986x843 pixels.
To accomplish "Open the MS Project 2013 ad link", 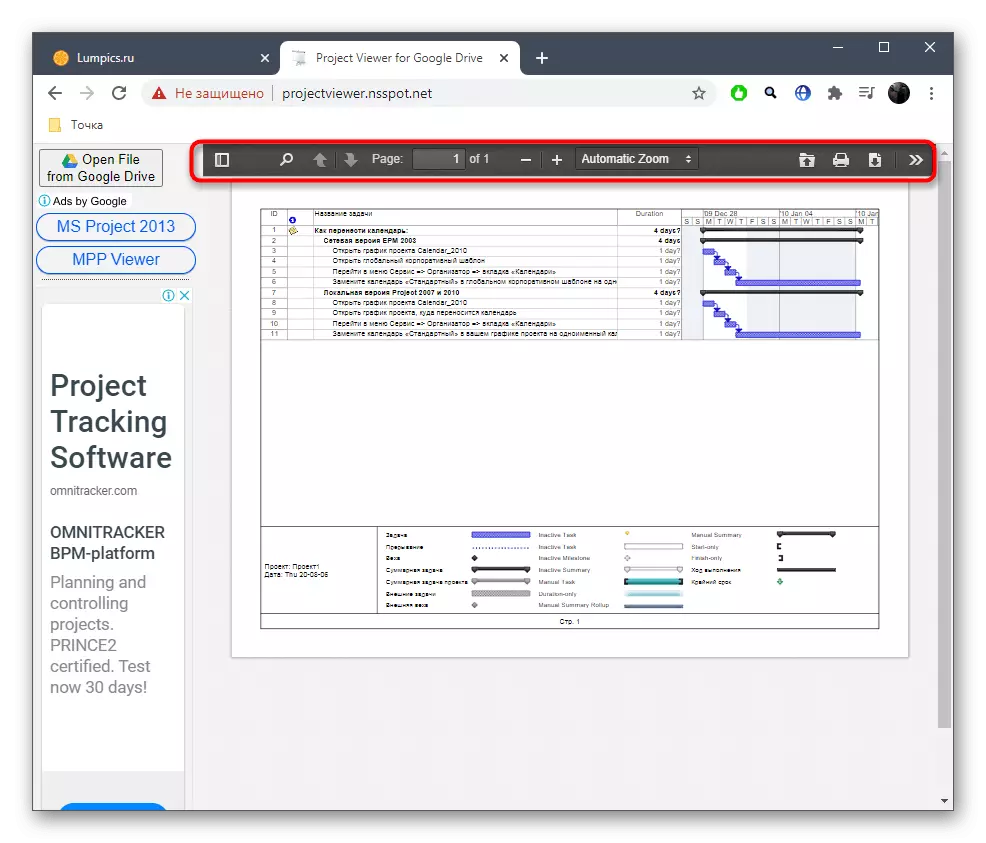I will 116,226.
